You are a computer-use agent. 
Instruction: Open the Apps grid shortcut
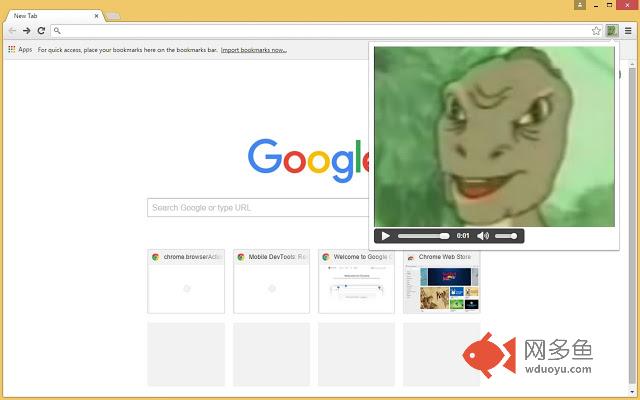[20, 49]
